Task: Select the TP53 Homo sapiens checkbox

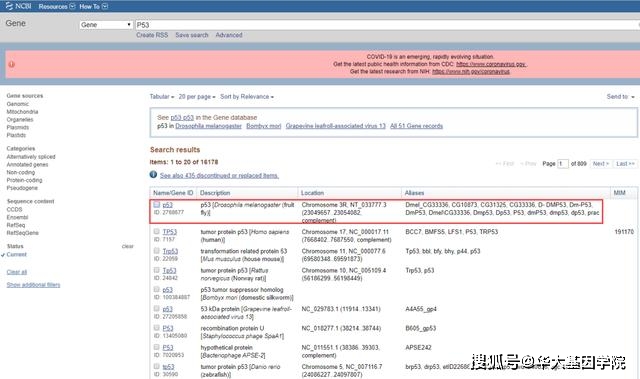Action: [x=156, y=231]
